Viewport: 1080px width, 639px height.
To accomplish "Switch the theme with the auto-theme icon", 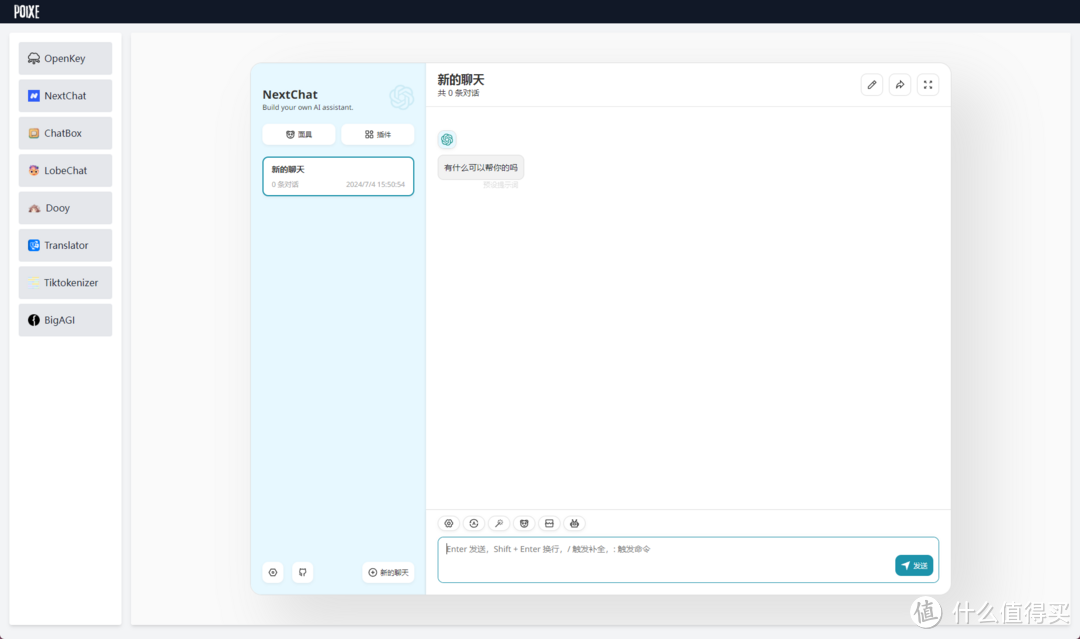I will 473,523.
